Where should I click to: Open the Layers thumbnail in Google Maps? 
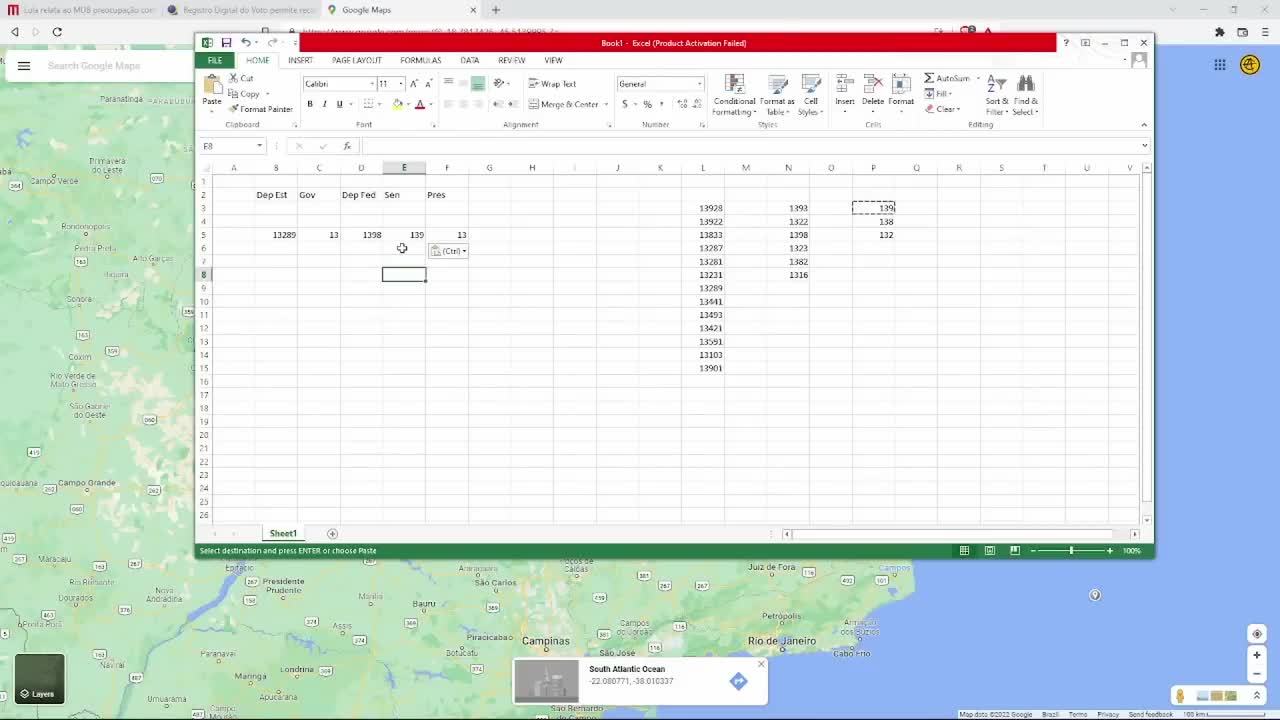40,677
